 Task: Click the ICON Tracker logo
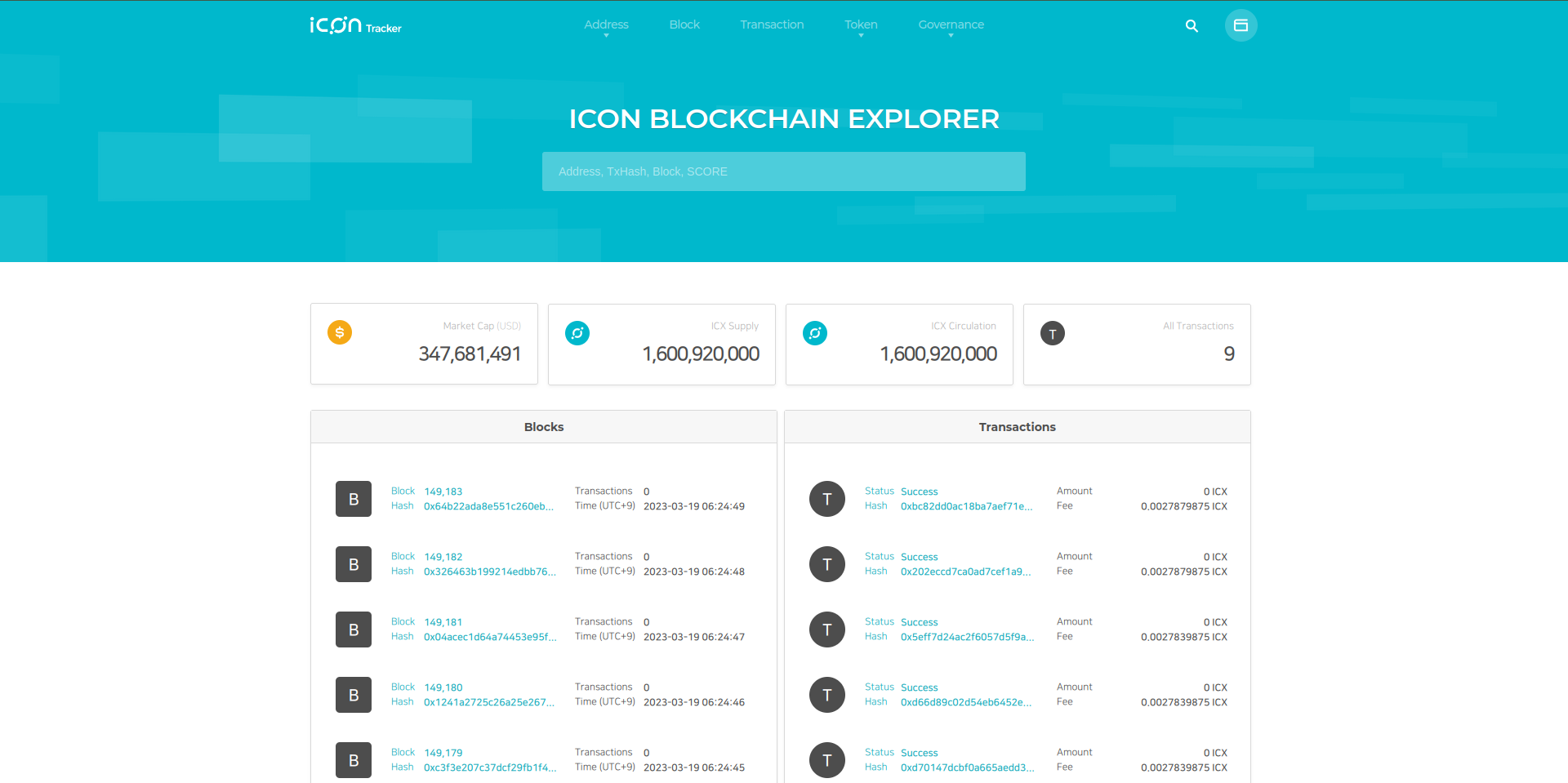(355, 25)
